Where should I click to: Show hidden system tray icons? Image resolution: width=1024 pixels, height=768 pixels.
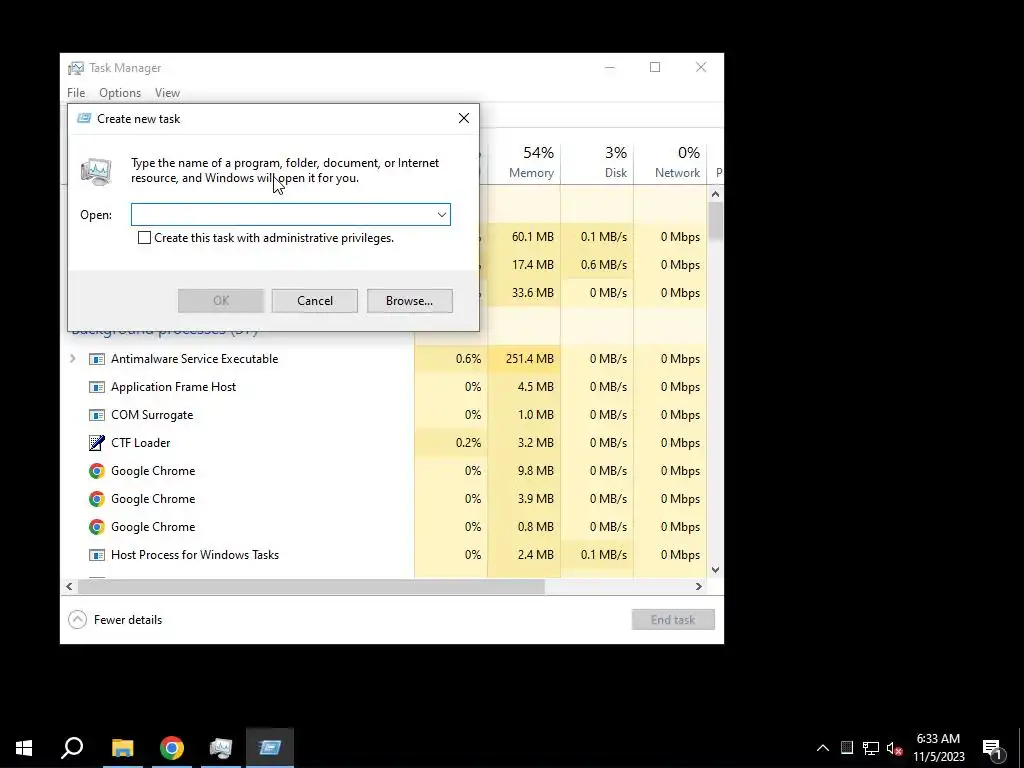pos(823,748)
